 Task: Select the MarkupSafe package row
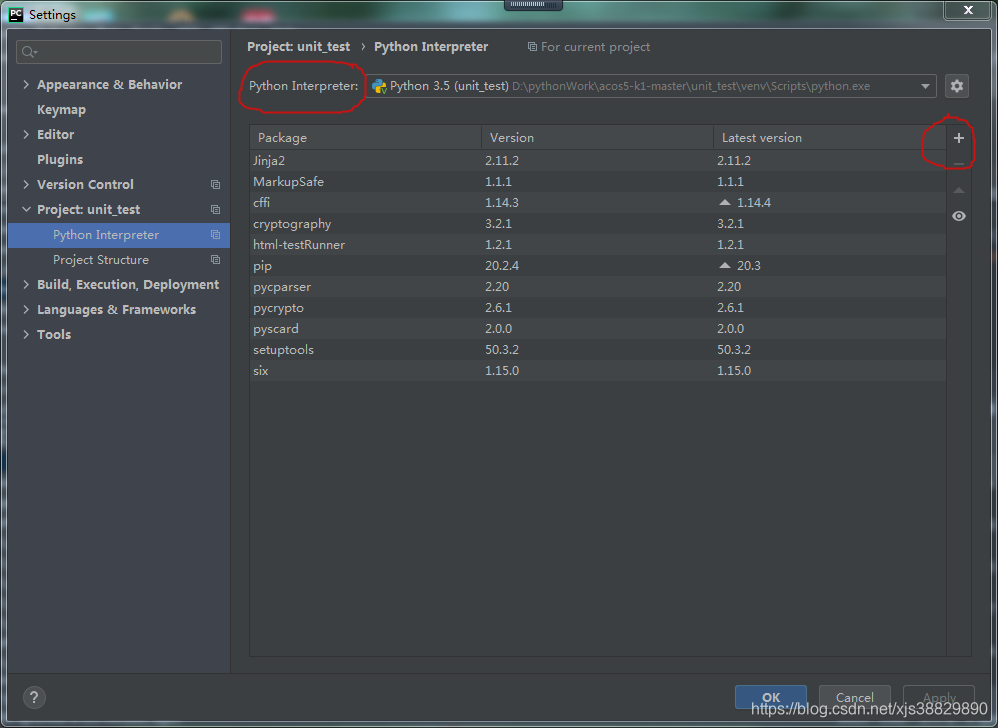coord(598,181)
